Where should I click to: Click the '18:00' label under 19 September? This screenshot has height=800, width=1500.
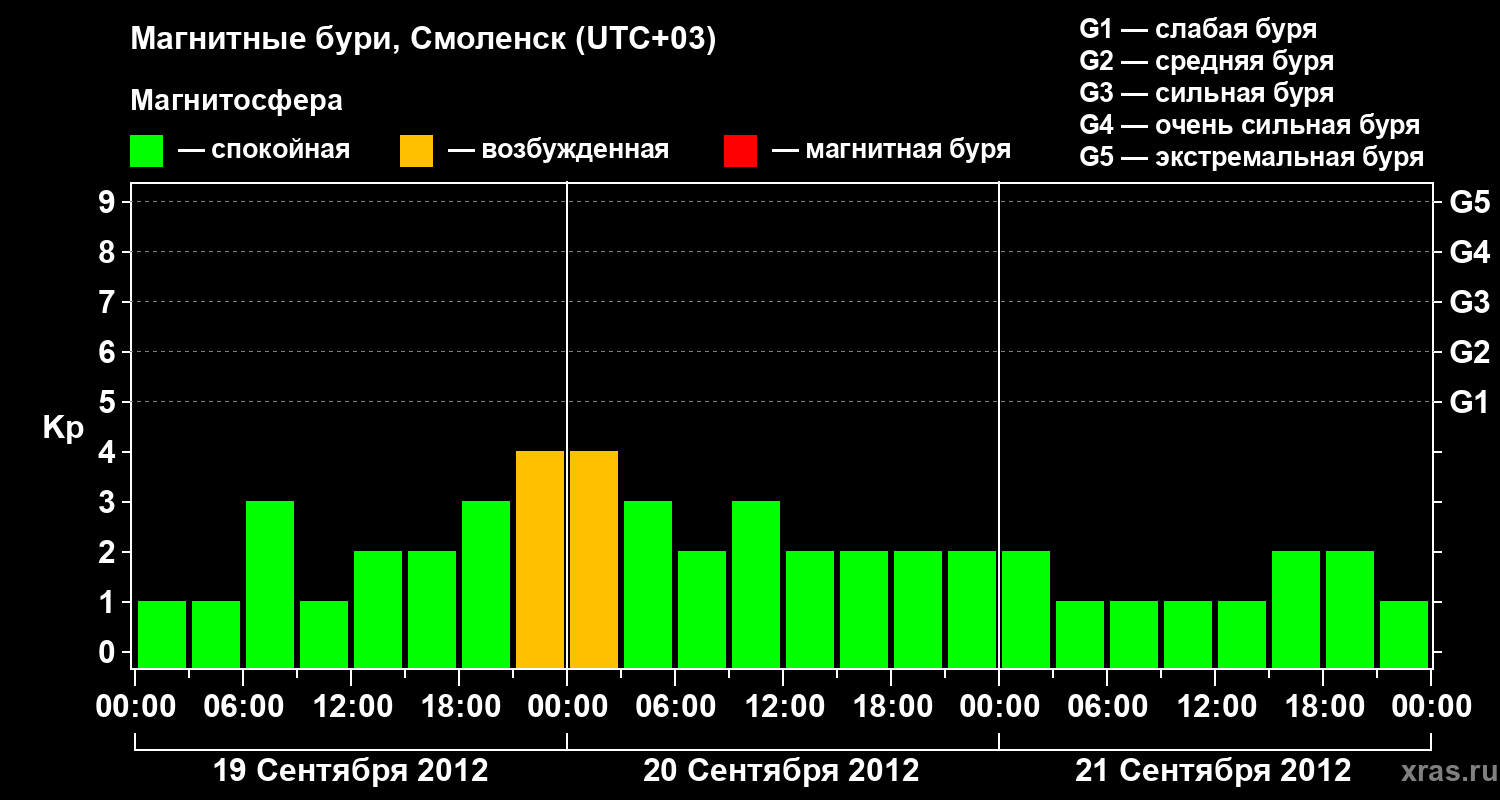tap(460, 707)
